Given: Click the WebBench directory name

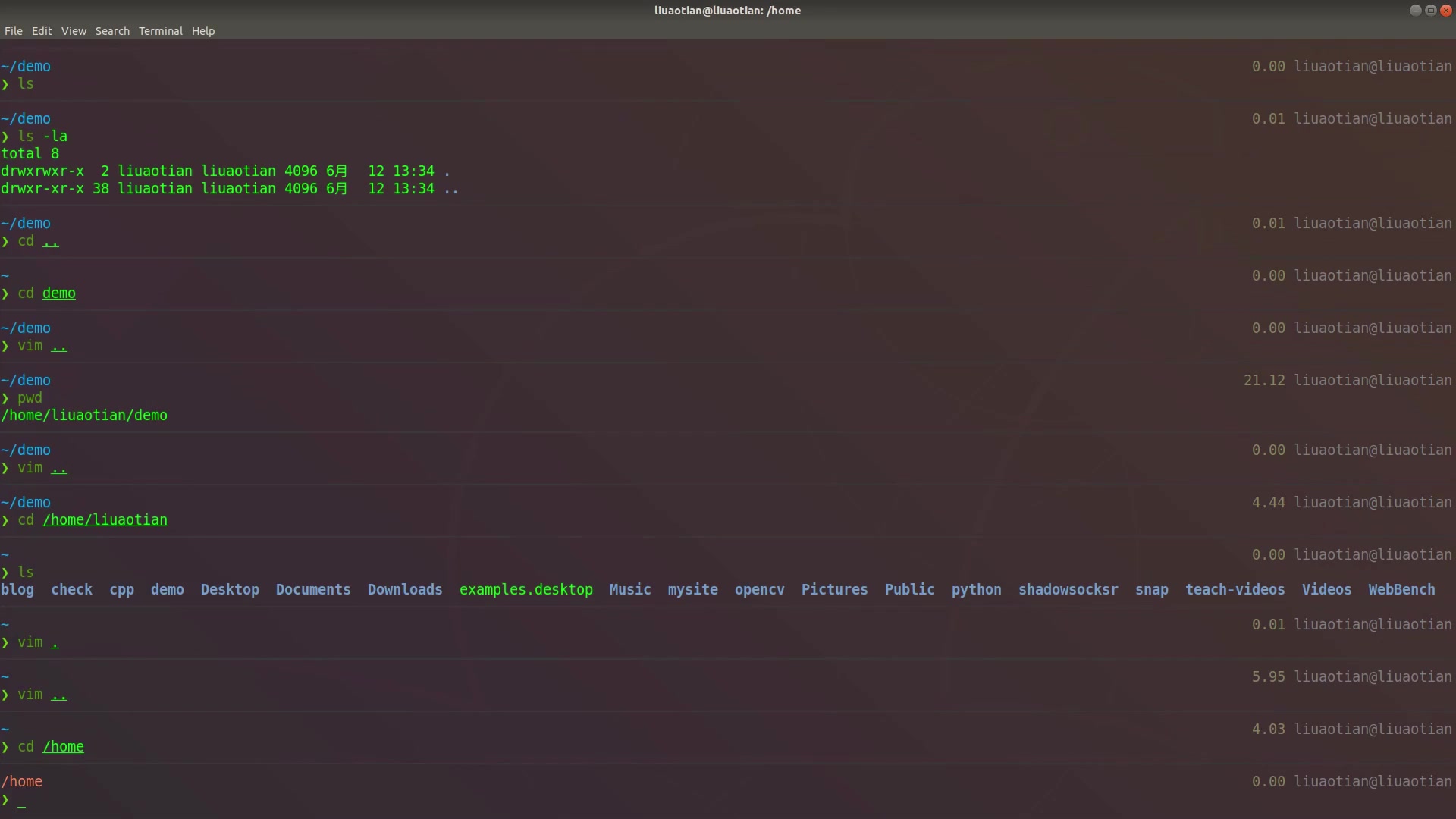Looking at the screenshot, I should coord(1401,589).
